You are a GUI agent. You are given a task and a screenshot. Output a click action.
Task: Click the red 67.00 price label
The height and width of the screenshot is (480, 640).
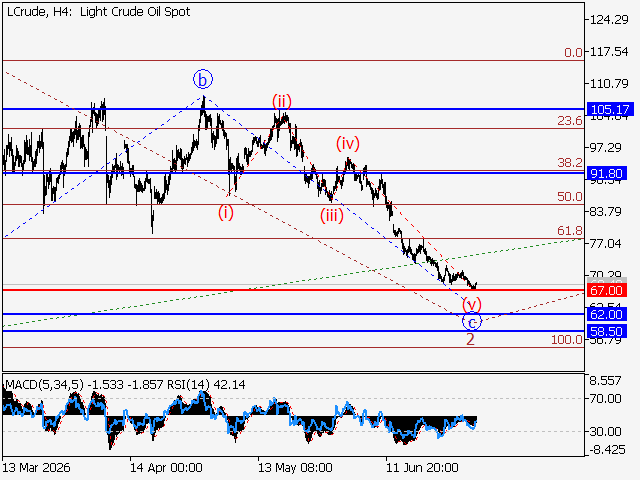coord(607,291)
